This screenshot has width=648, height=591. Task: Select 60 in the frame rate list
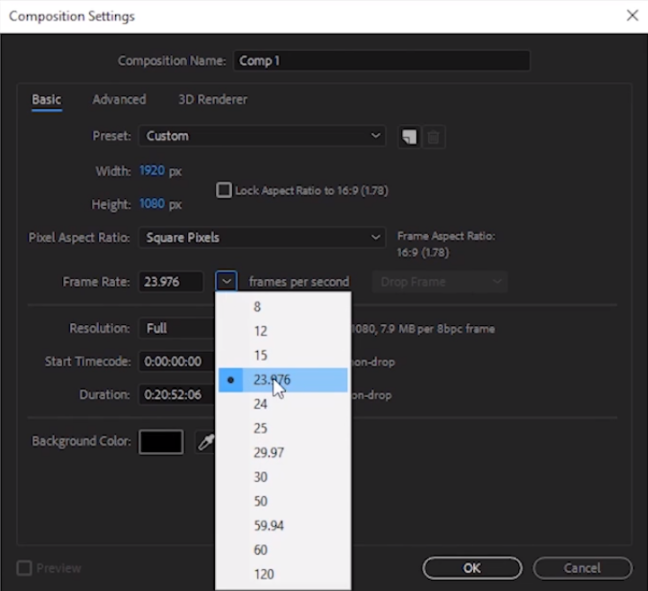coord(283,550)
